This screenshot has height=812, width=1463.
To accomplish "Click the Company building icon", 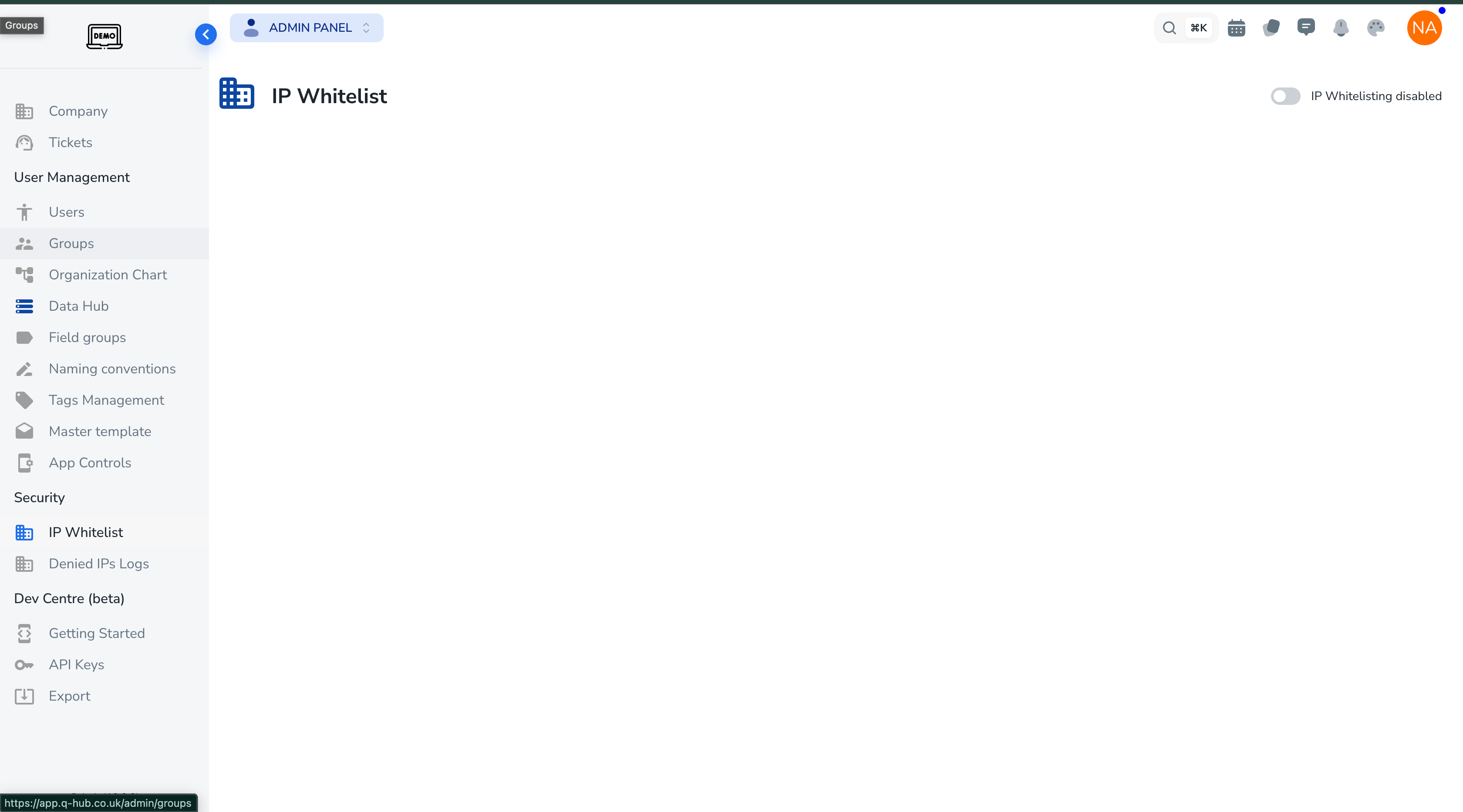I will coord(24,111).
